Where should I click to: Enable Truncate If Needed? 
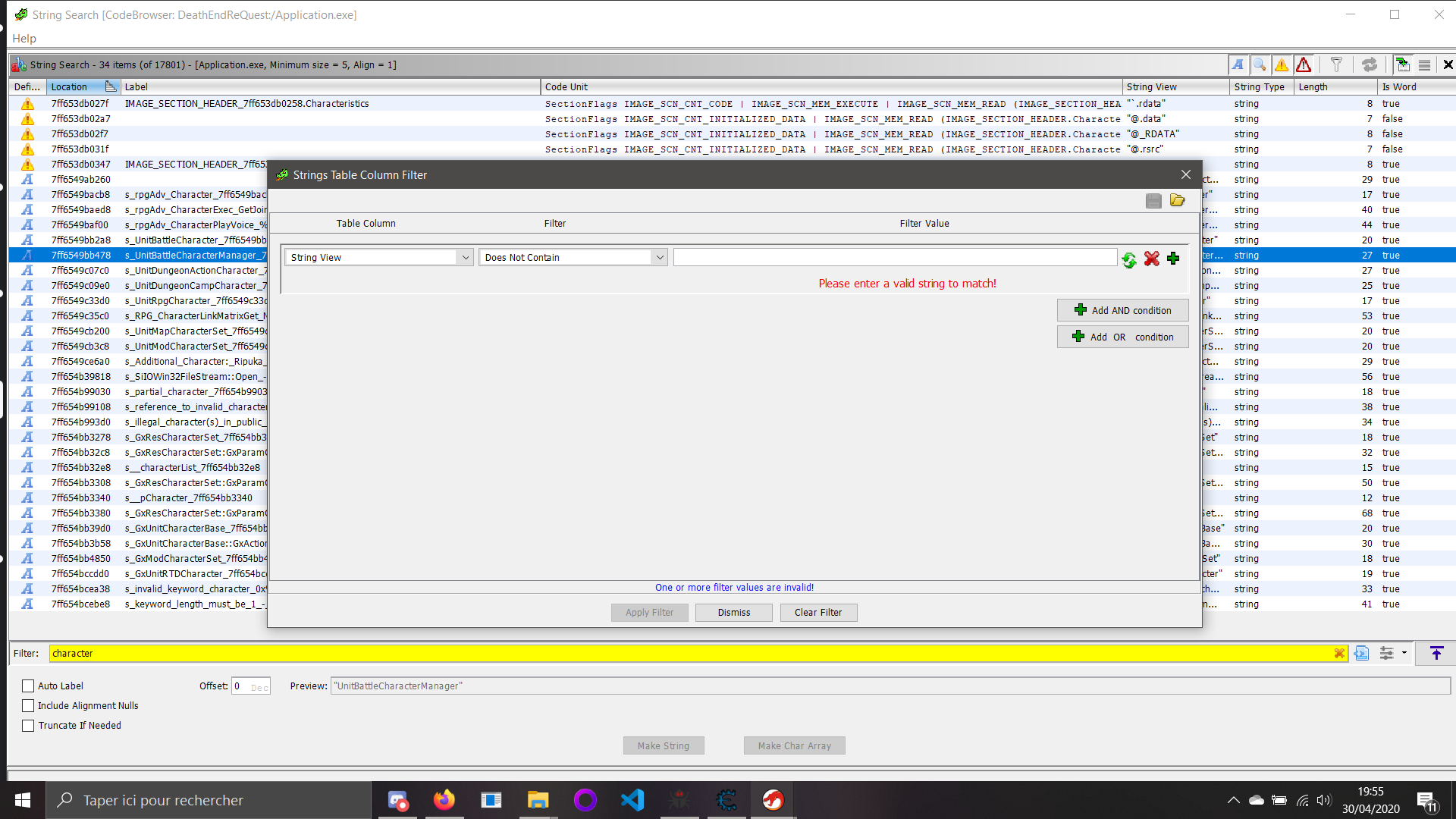tap(28, 725)
